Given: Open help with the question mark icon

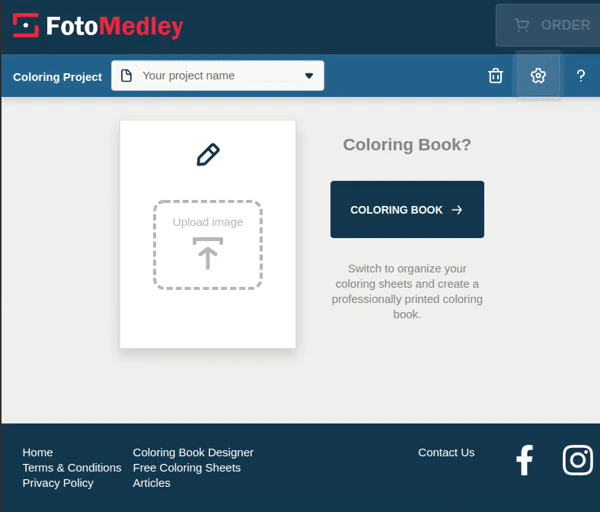Looking at the screenshot, I should coord(580,76).
